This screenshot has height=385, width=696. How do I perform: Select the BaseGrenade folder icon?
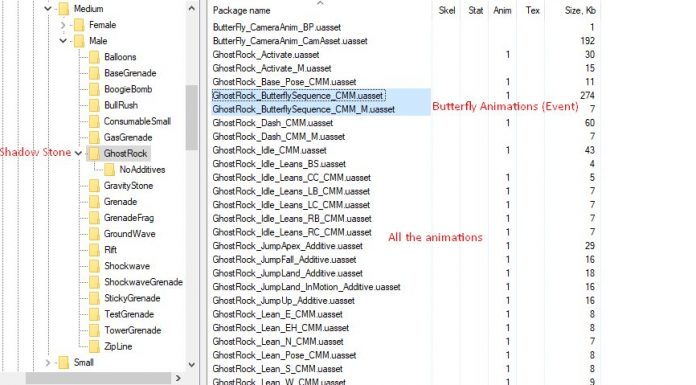(94, 73)
